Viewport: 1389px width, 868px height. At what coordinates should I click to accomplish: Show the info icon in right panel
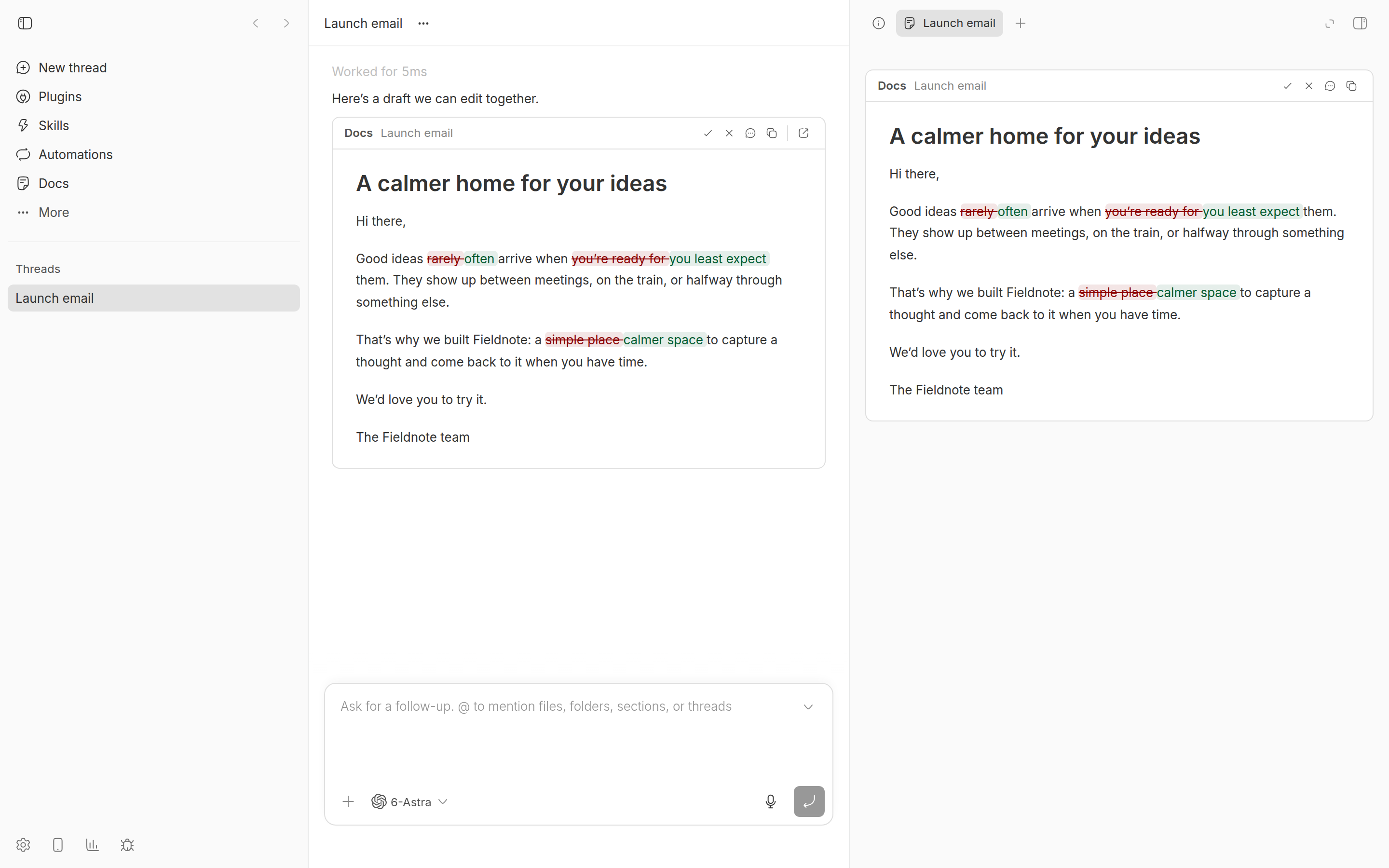(878, 23)
